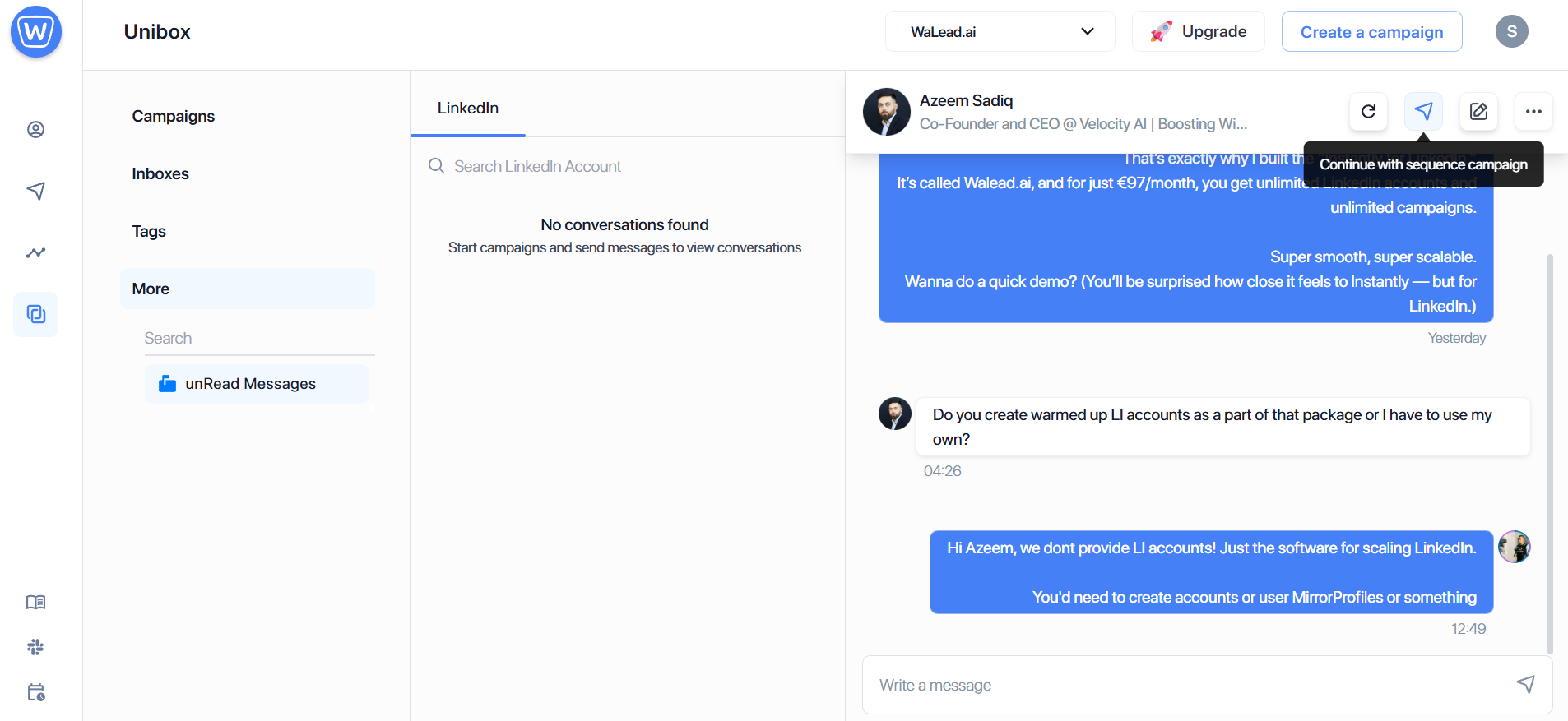This screenshot has height=721, width=1568.
Task: Open the S user avatar menu
Action: coord(1511,32)
